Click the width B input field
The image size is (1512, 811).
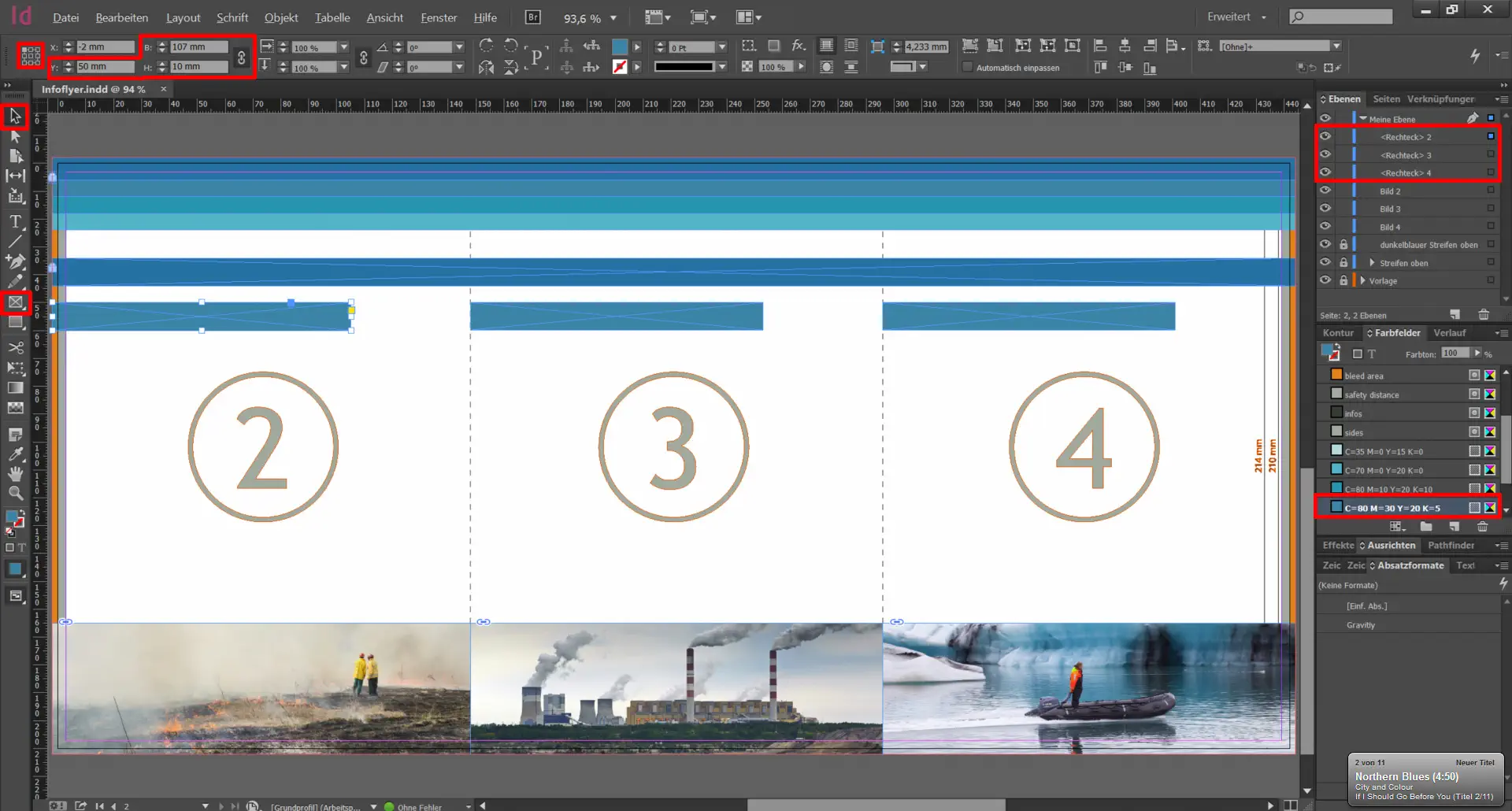pos(198,47)
